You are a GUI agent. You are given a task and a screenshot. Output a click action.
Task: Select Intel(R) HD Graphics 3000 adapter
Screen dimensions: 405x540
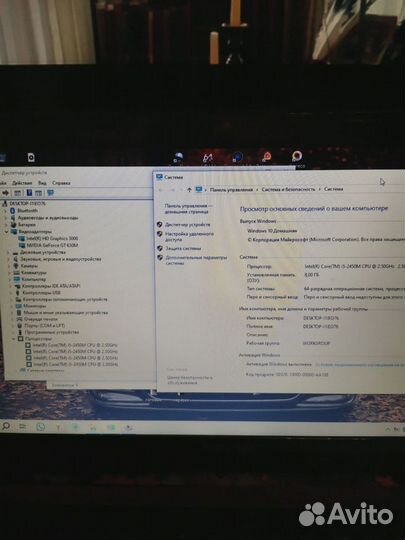click(x=52, y=238)
